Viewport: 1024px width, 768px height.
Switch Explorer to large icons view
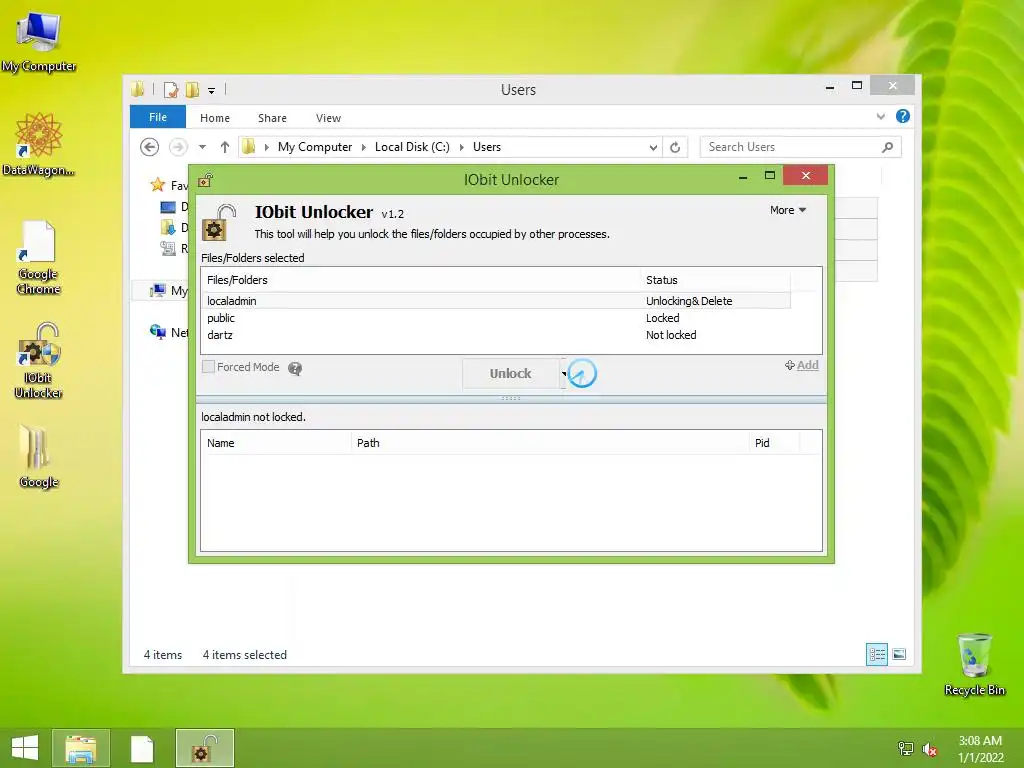(x=899, y=654)
